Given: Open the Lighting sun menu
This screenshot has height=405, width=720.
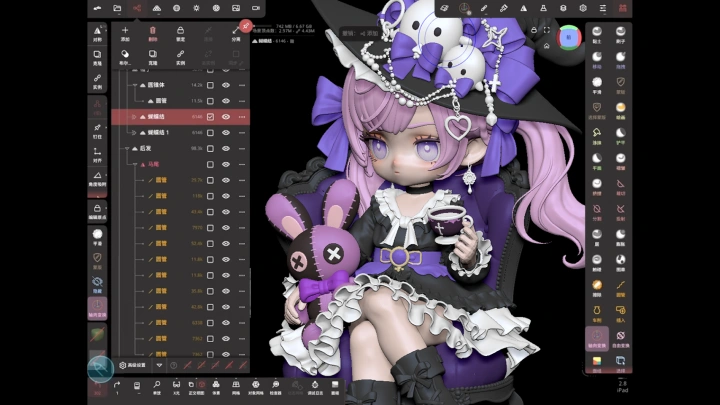Looking at the screenshot, I should 196,8.
